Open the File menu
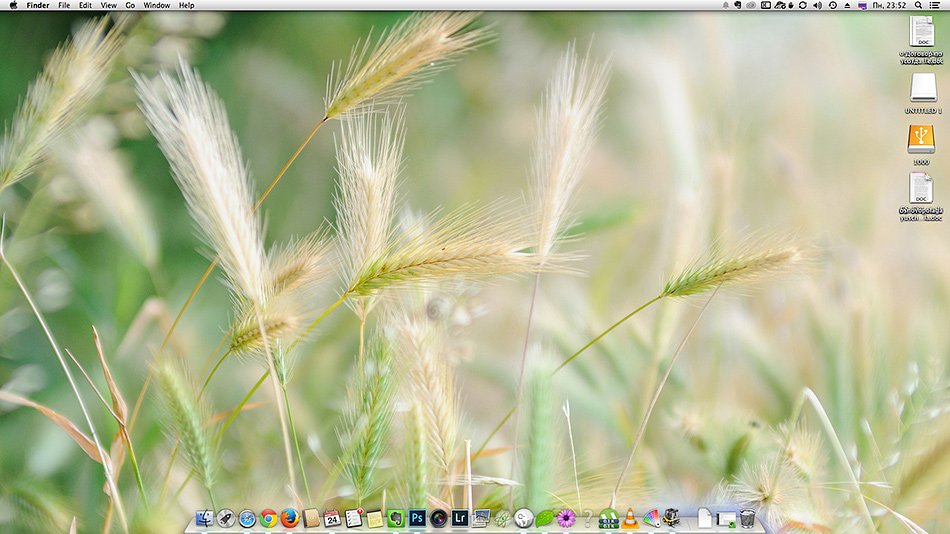This screenshot has width=950, height=534. [x=64, y=5]
